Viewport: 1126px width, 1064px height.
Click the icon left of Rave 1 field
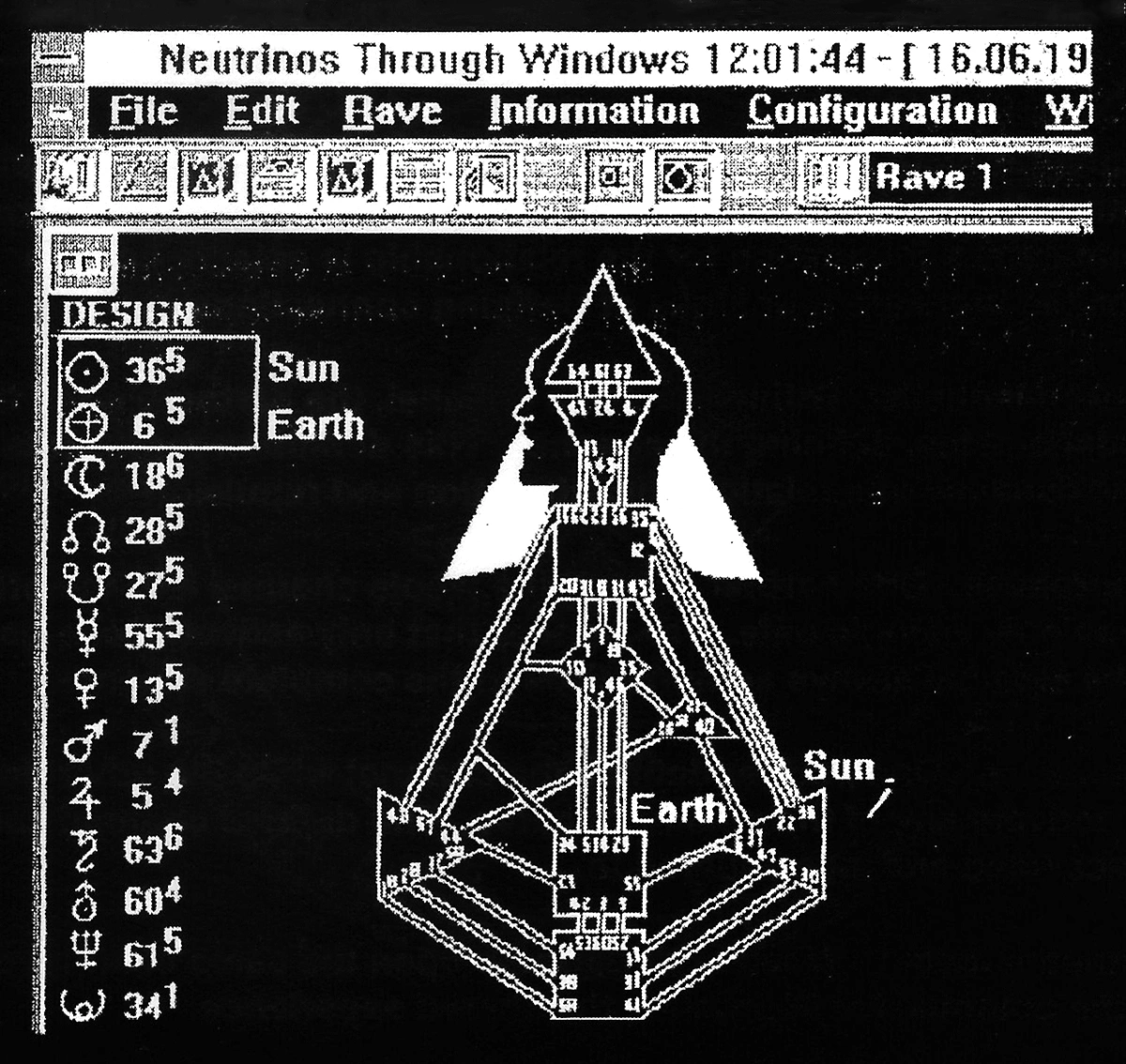click(833, 176)
